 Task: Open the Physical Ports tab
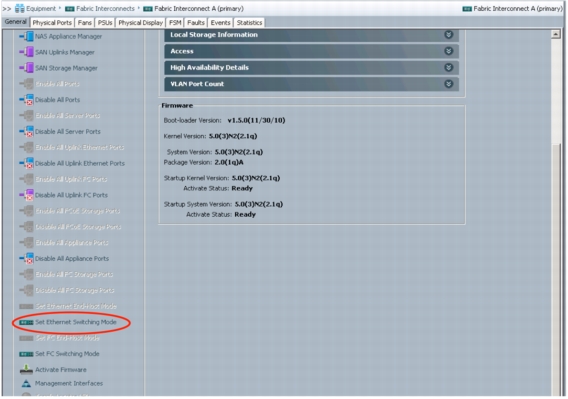tap(52, 22)
